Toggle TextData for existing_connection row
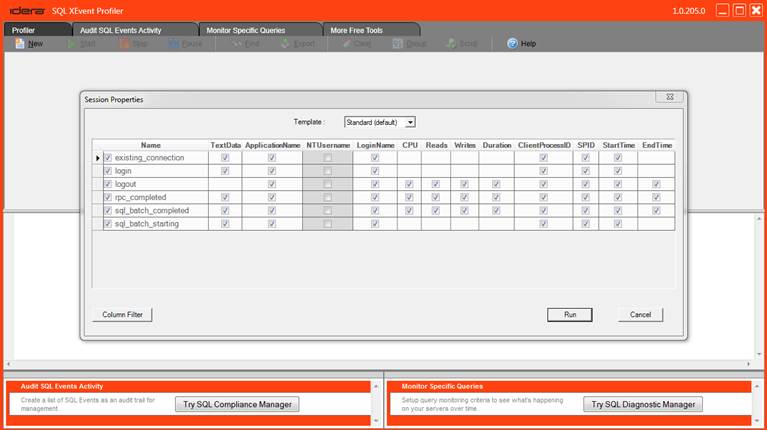The height and width of the screenshot is (430, 767). coord(225,158)
